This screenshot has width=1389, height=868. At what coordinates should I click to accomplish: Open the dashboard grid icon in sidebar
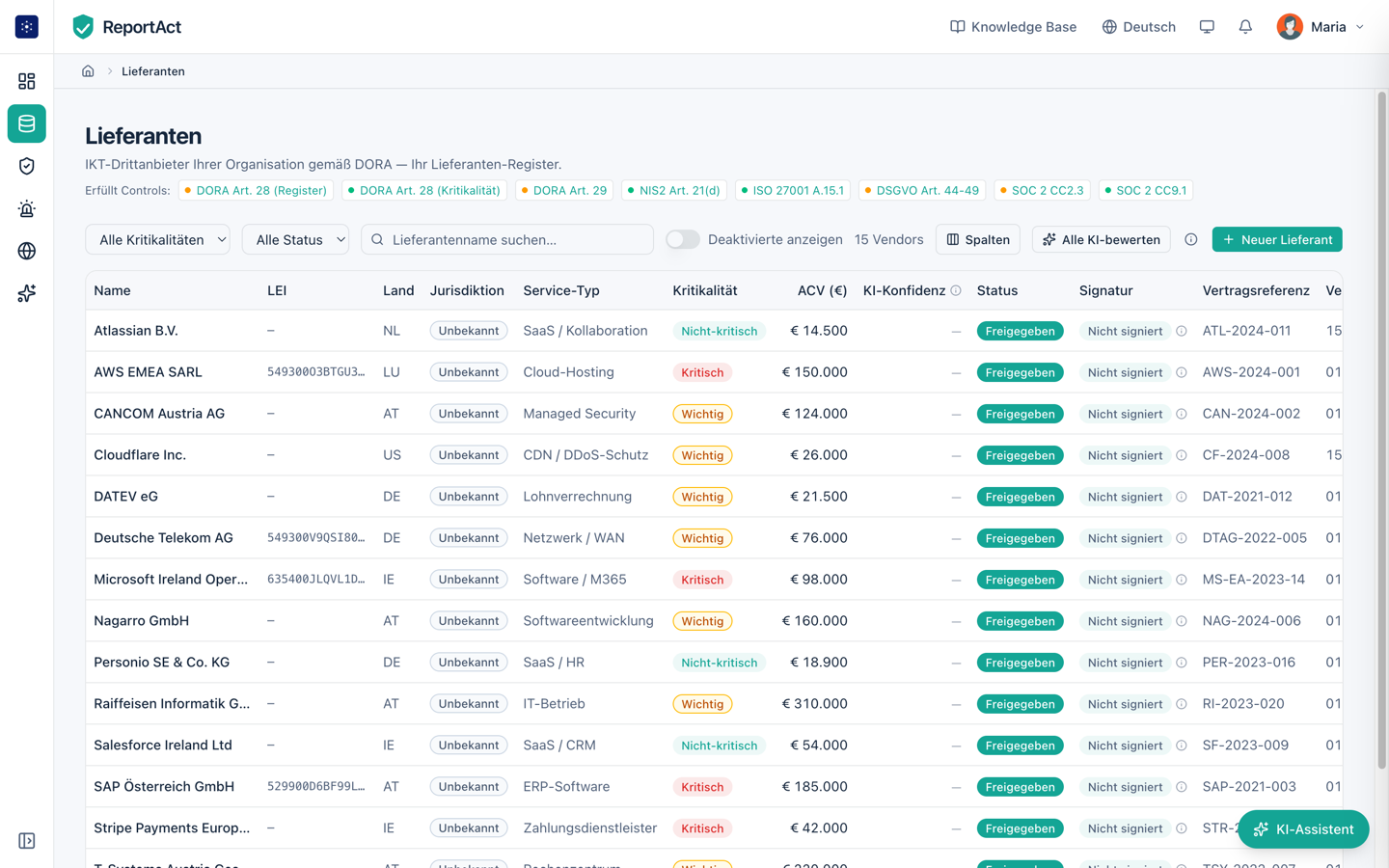(27, 81)
